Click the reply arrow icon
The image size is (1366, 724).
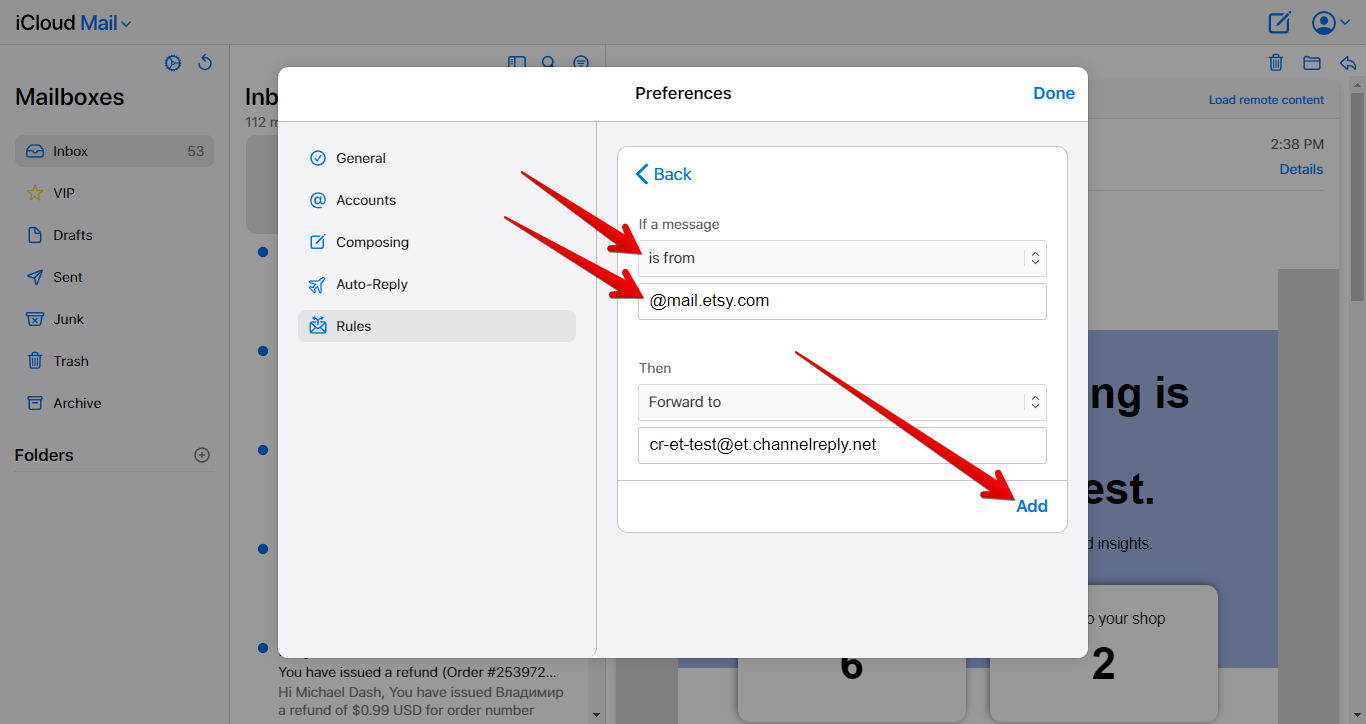(x=1348, y=63)
